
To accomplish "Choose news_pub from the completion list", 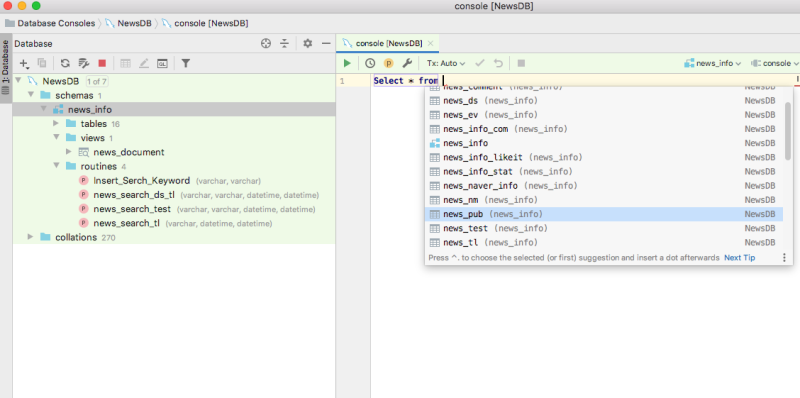I will click(604, 214).
